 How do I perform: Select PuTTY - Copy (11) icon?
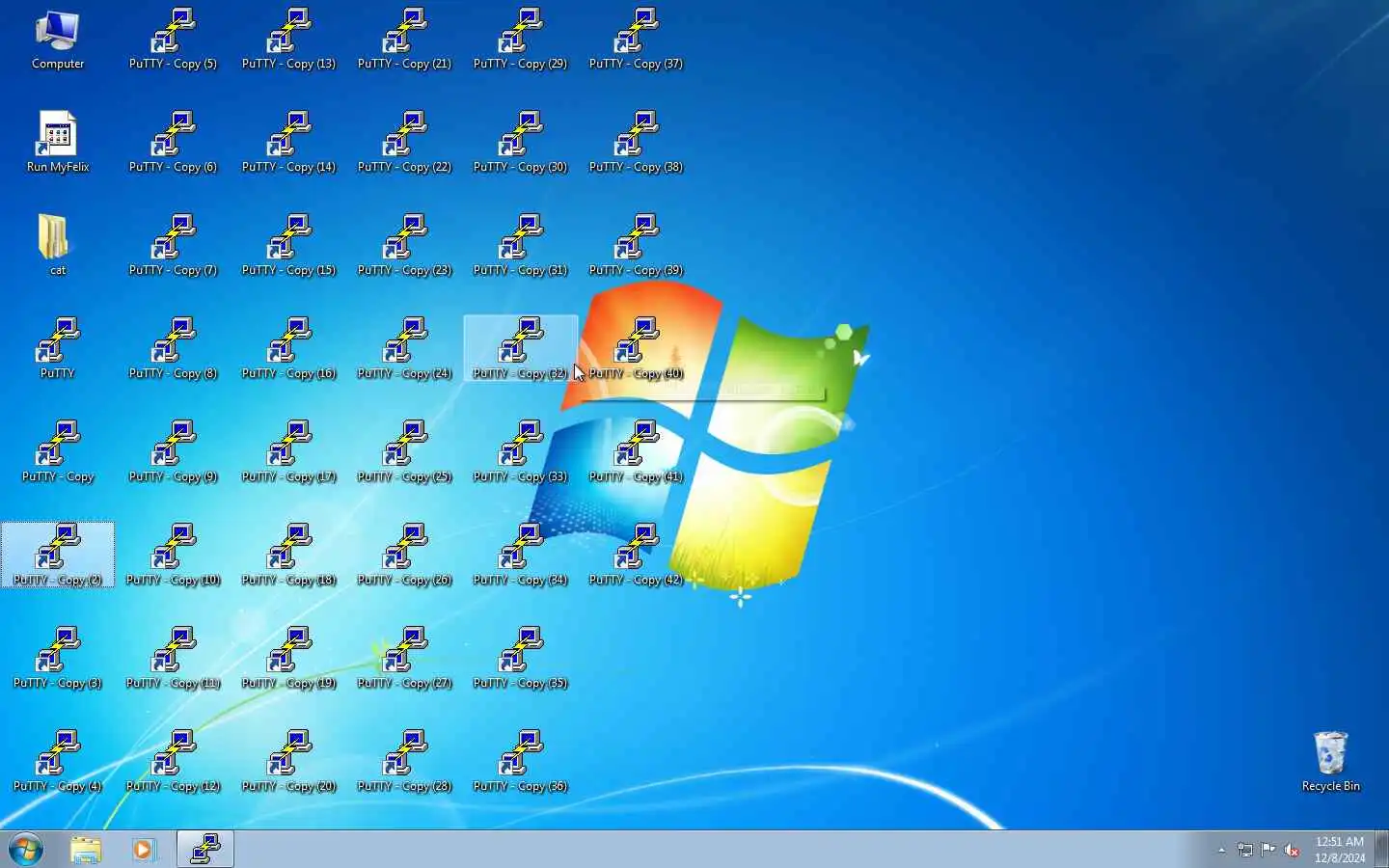click(x=174, y=659)
